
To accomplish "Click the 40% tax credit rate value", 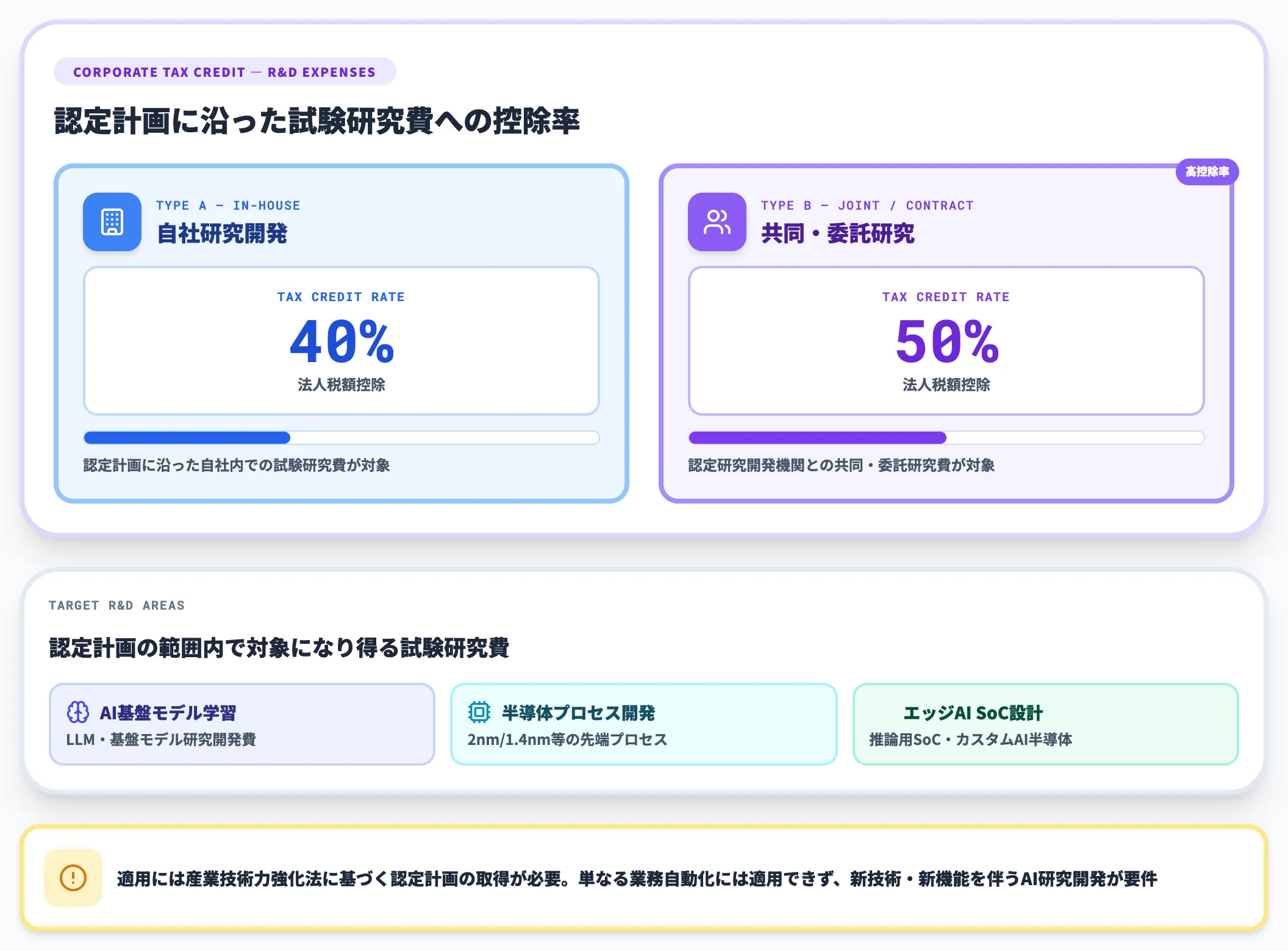I will (x=342, y=341).
